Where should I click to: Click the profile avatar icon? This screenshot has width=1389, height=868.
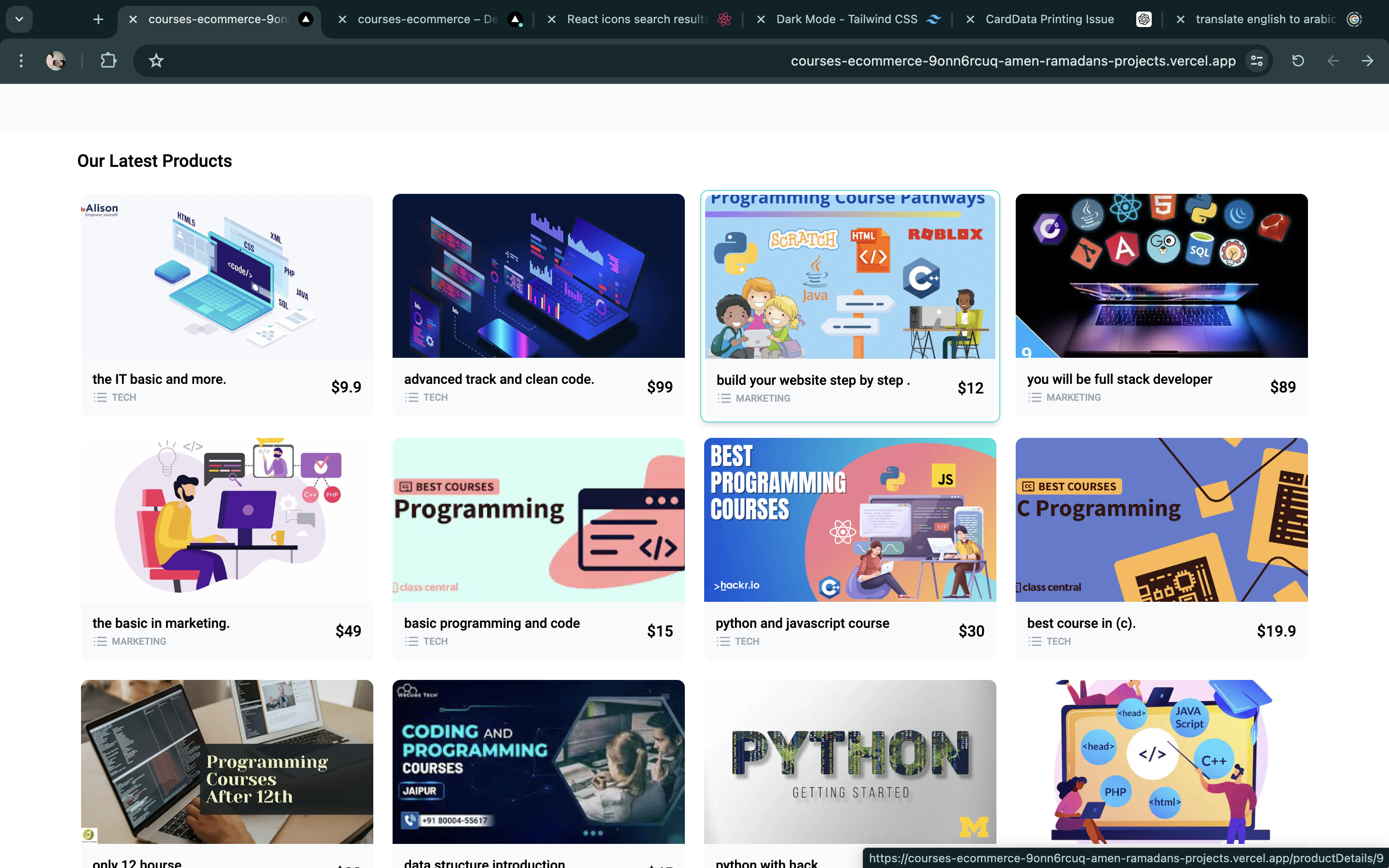point(55,60)
